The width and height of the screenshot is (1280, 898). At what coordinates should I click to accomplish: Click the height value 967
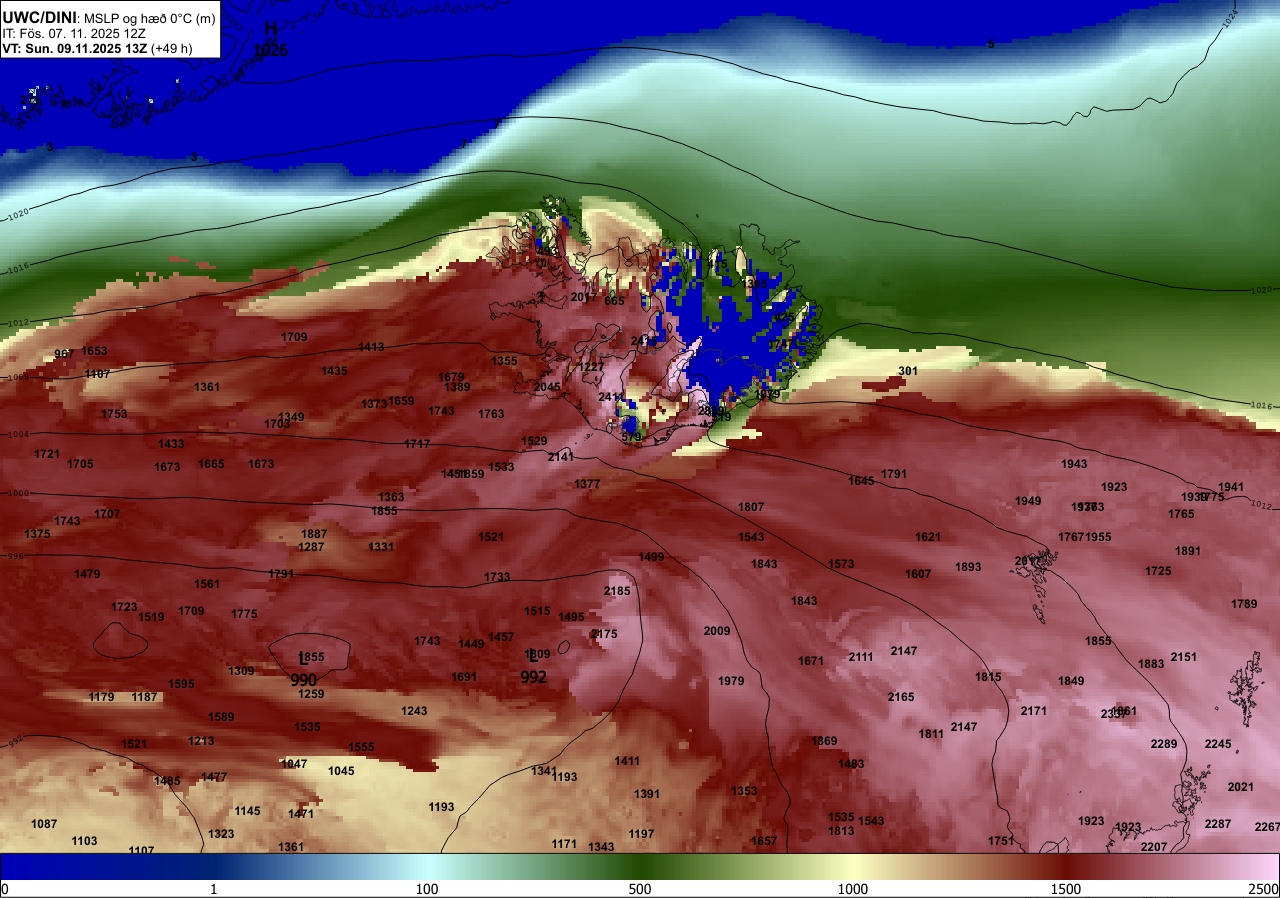[64, 354]
